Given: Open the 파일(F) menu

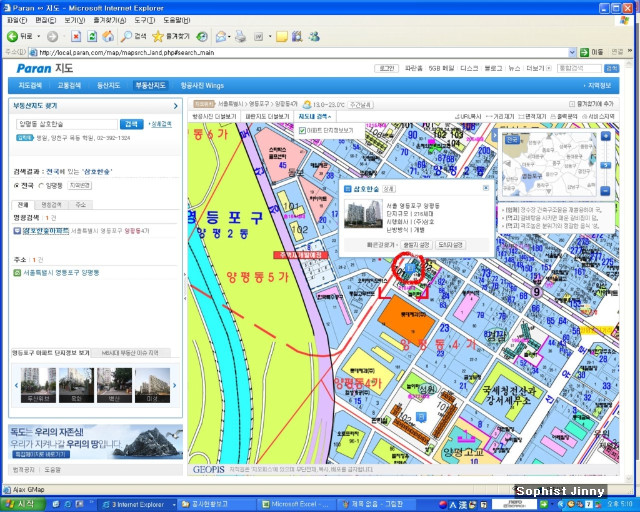Looking at the screenshot, I should tap(17, 20).
